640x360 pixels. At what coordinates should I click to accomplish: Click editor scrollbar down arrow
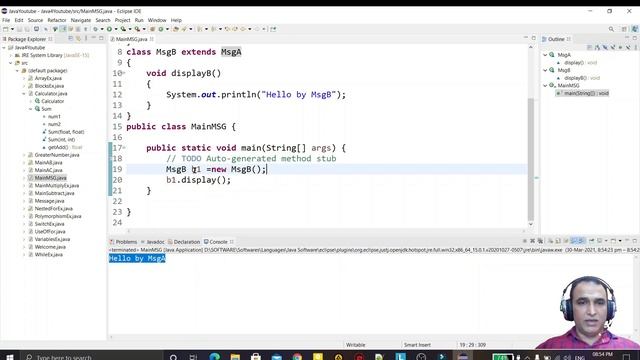[531, 224]
